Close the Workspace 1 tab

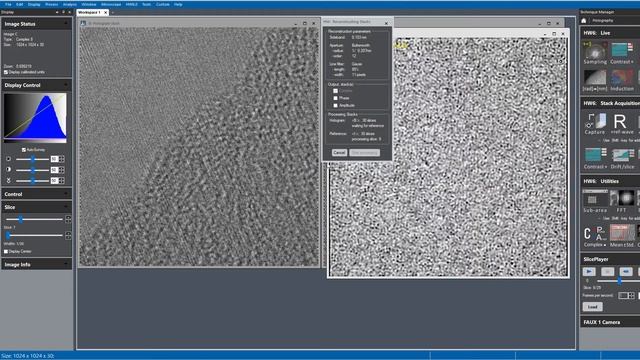[106, 13]
